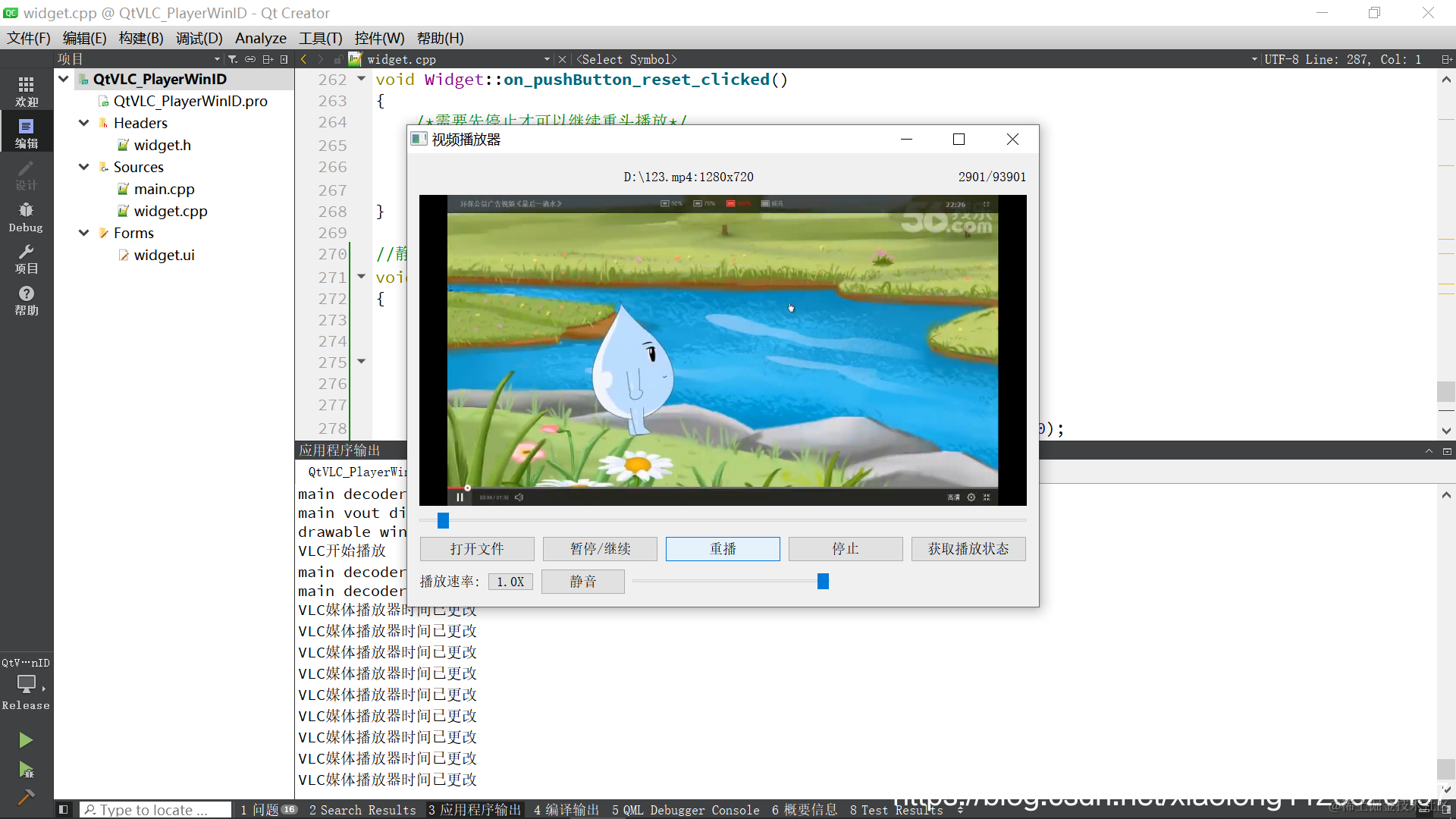Switch to 编译输出 output tab
Viewport: 1456px width, 819px height.
[566, 810]
